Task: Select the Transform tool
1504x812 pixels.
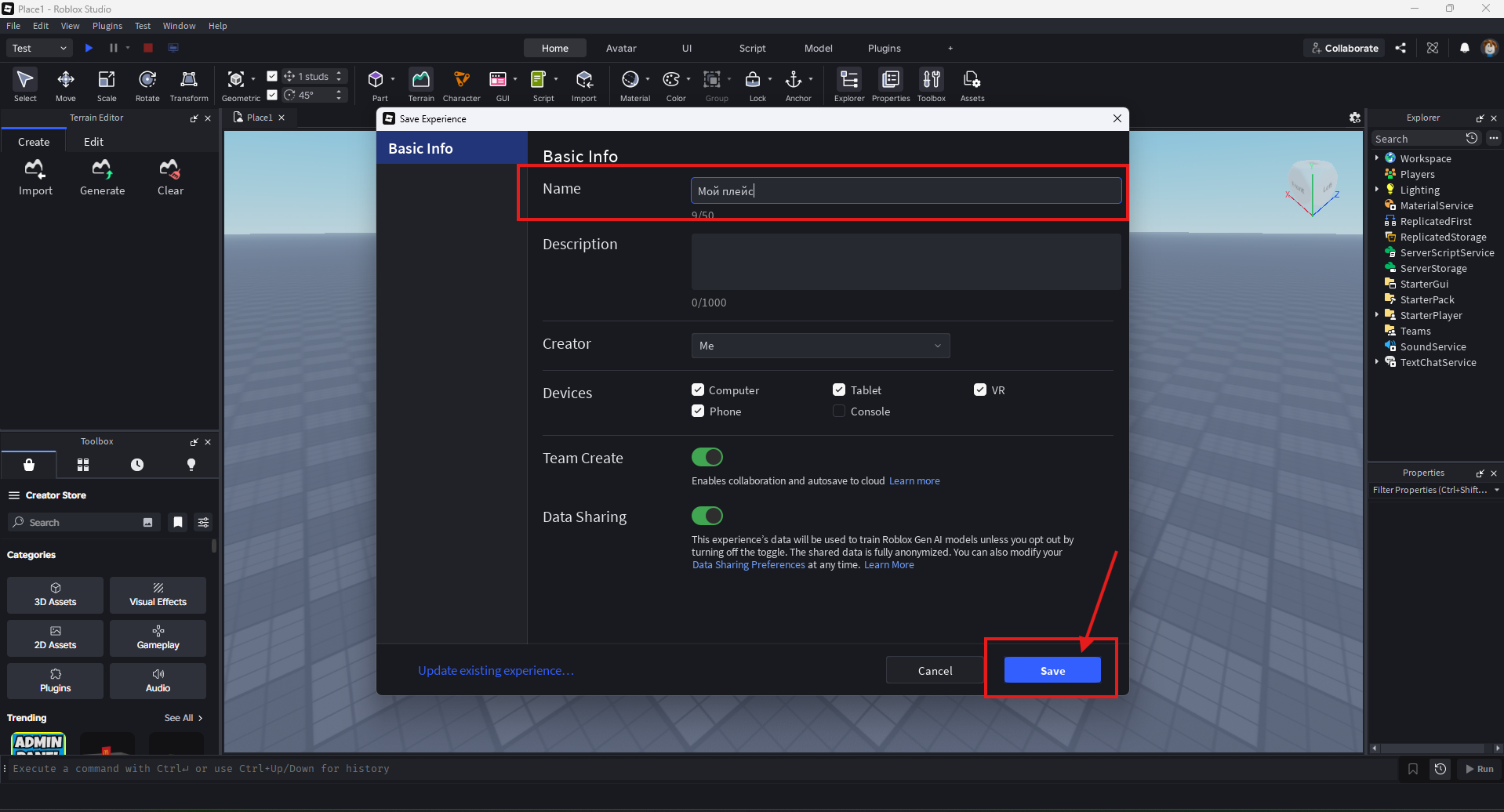Action: point(189,85)
